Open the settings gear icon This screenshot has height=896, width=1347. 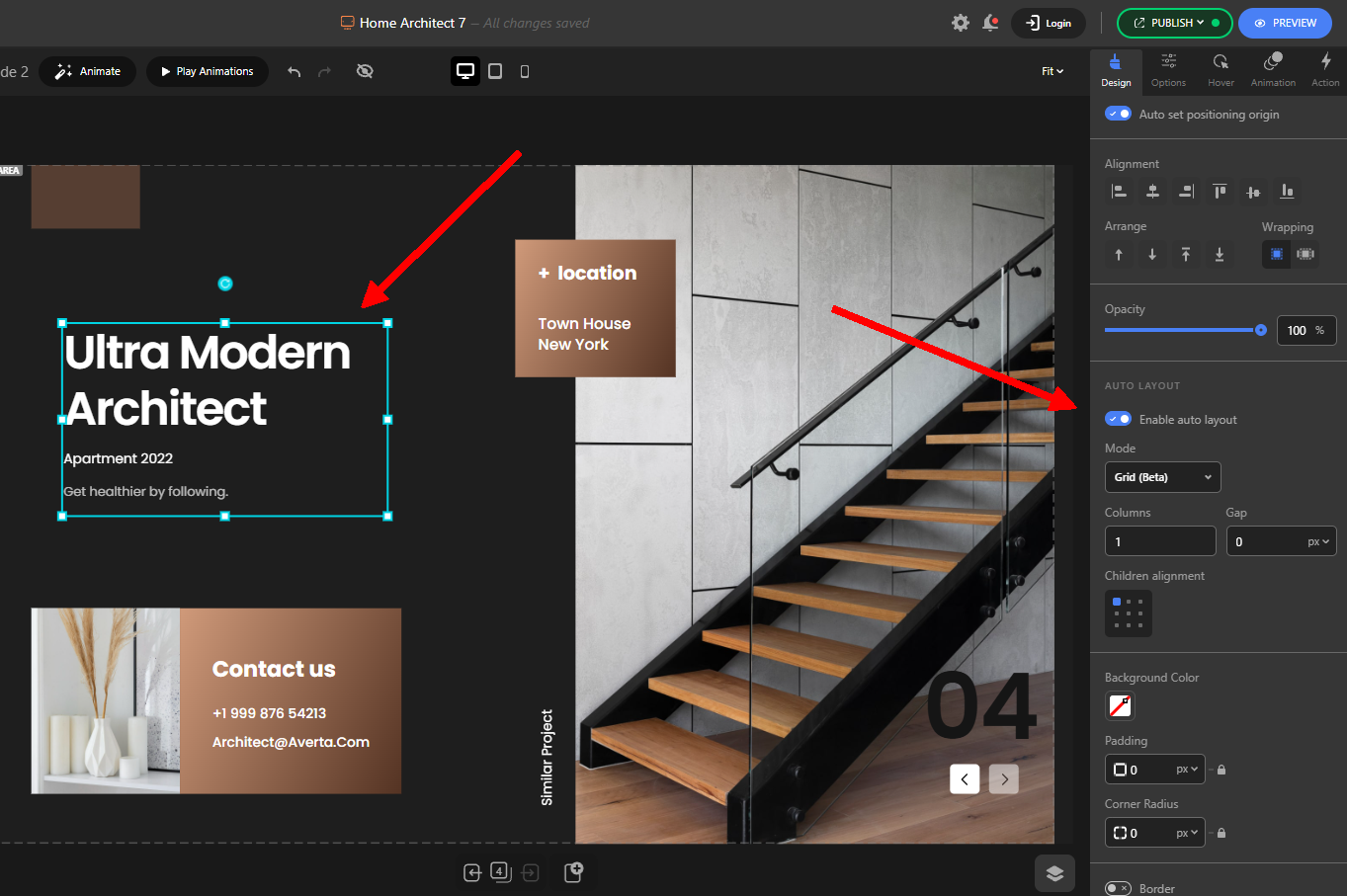(x=960, y=23)
